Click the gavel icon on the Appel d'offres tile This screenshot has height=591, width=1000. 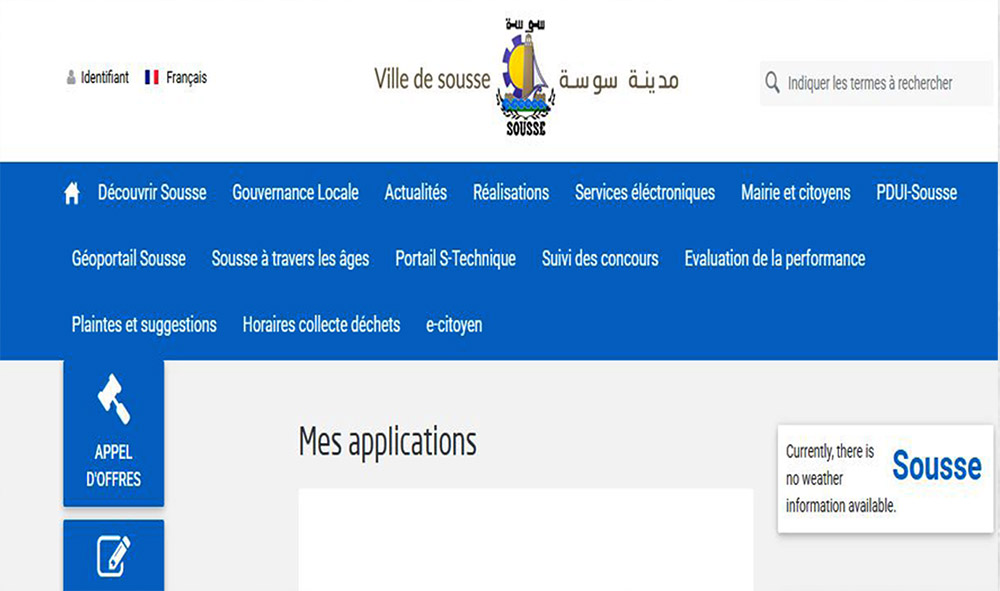tap(114, 399)
